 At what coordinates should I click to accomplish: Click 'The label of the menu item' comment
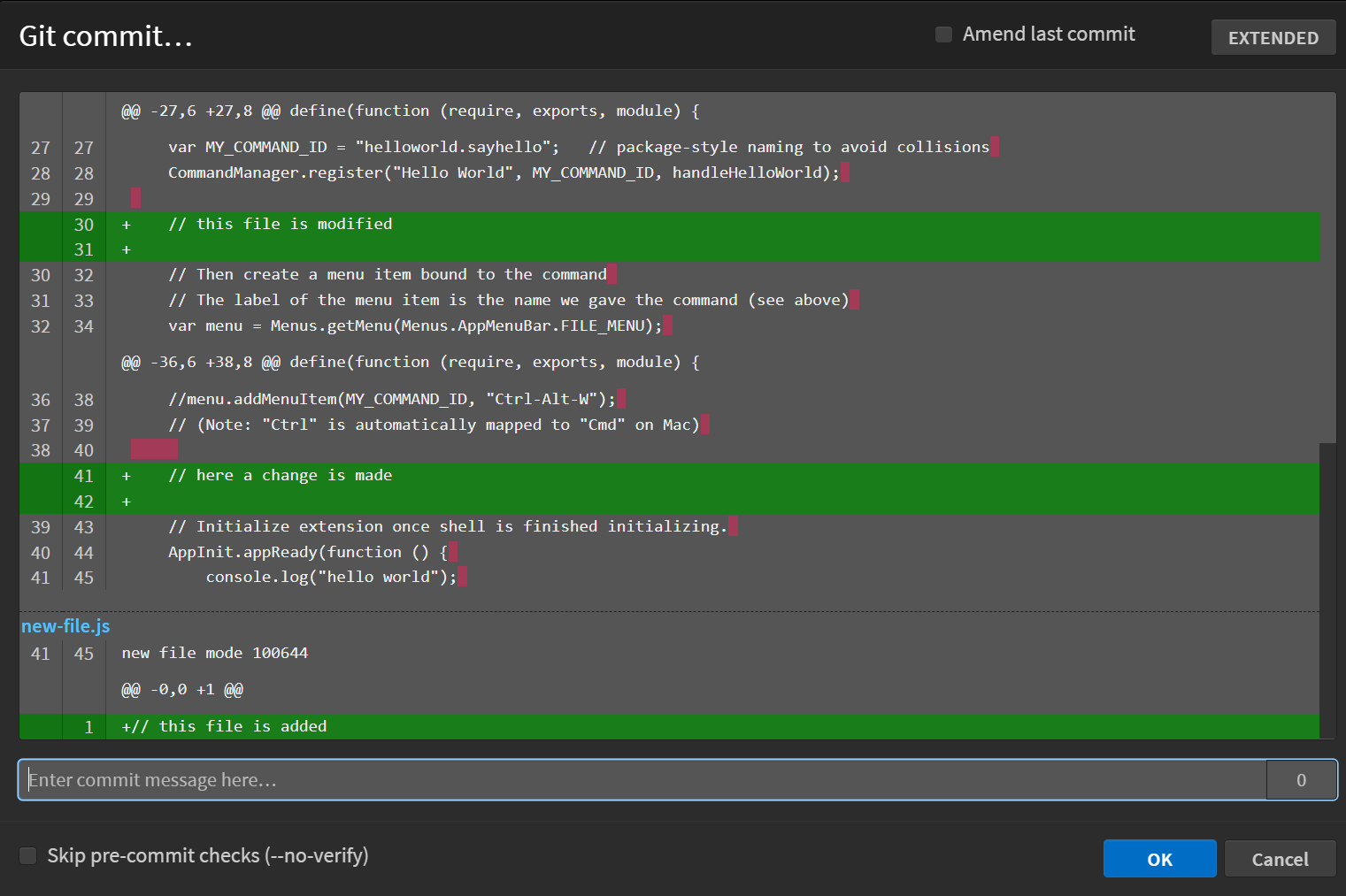tap(509, 300)
